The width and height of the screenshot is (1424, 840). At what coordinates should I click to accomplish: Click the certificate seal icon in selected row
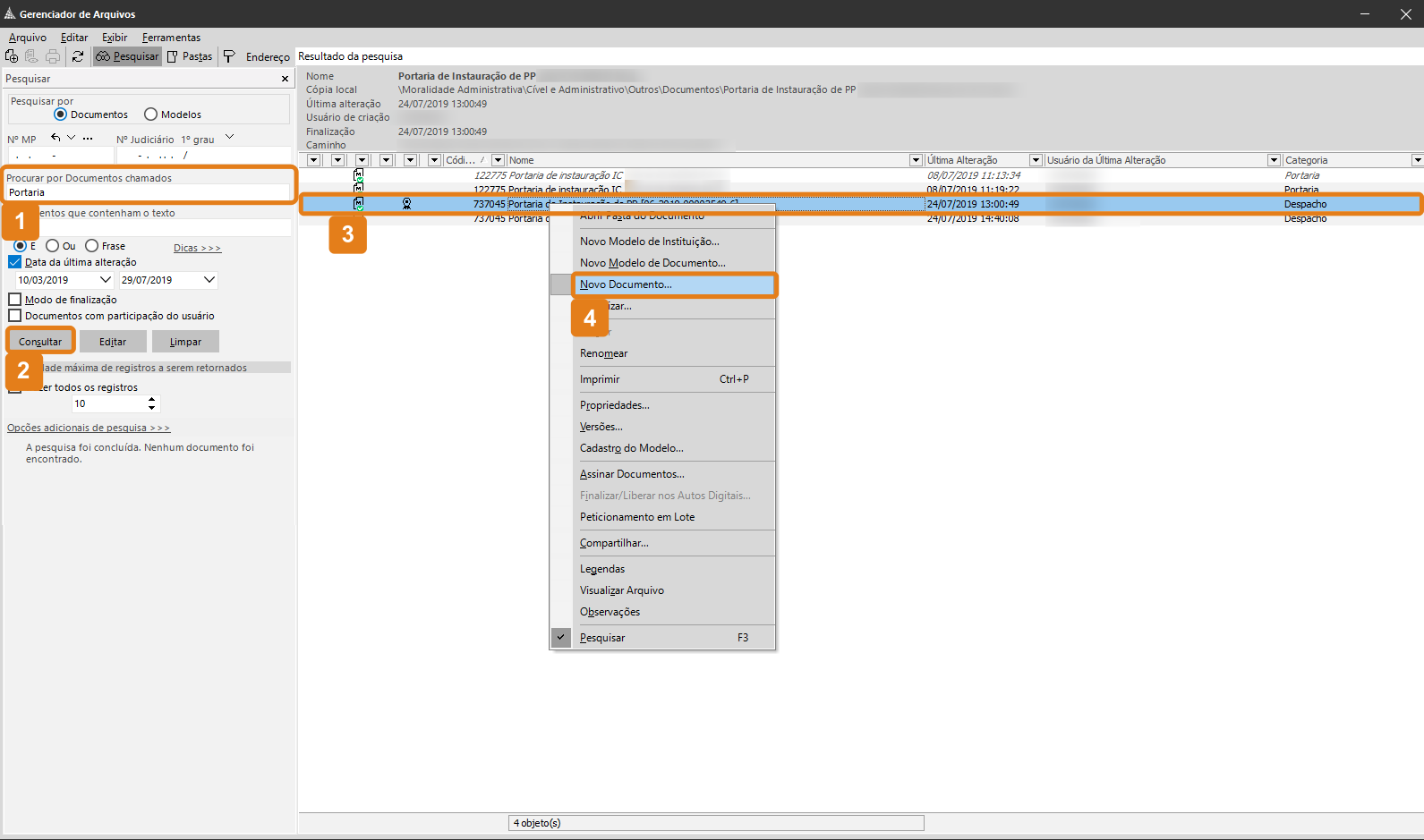pyautogui.click(x=406, y=204)
